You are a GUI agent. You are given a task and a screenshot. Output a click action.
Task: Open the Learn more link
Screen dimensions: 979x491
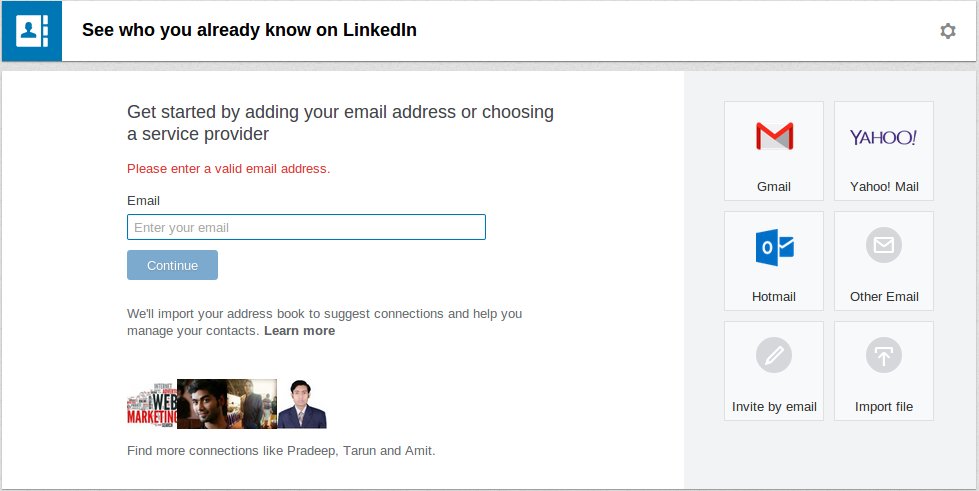pyautogui.click(x=299, y=330)
